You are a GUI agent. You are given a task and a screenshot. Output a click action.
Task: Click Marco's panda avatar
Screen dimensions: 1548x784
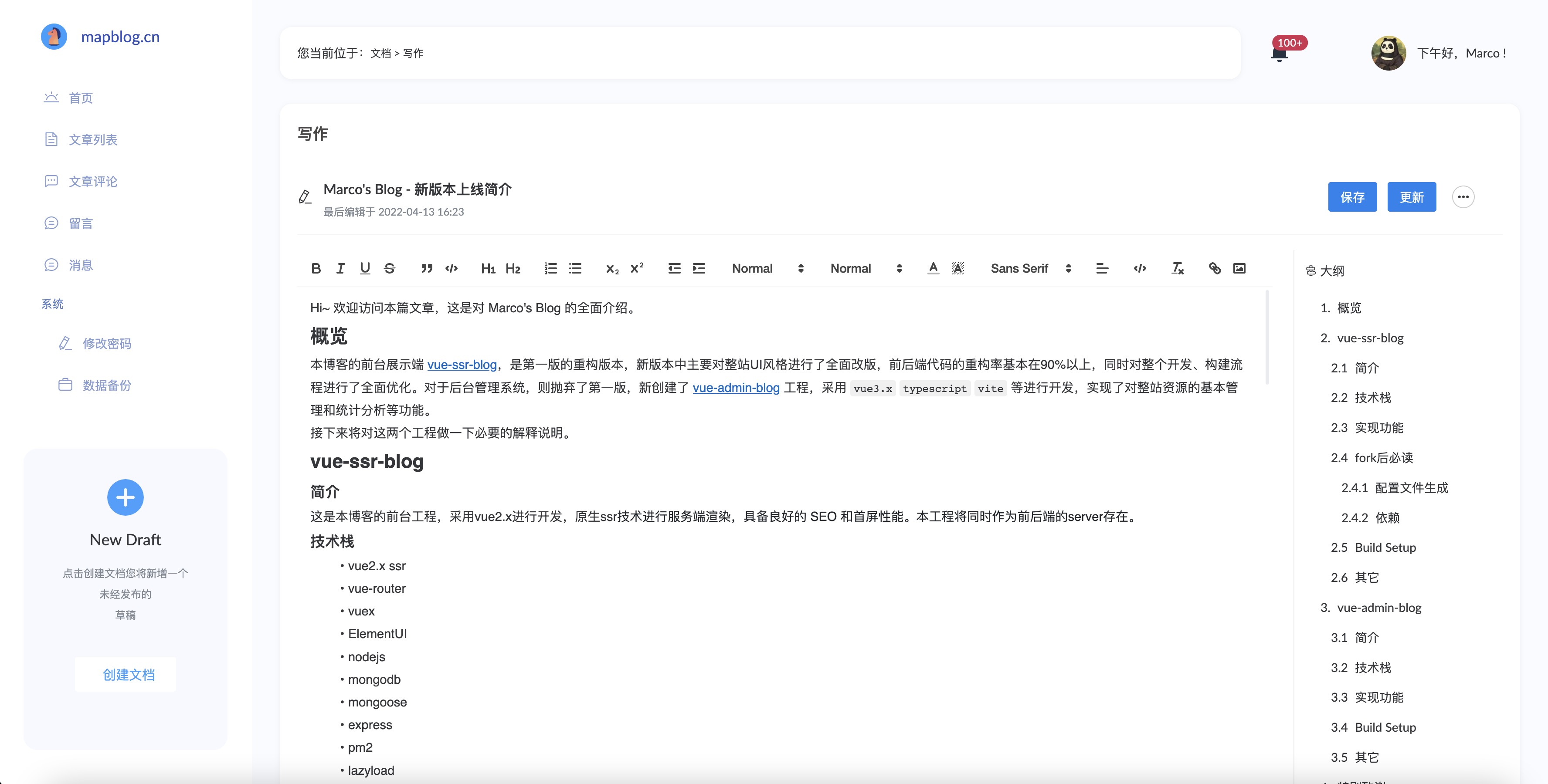point(1388,53)
